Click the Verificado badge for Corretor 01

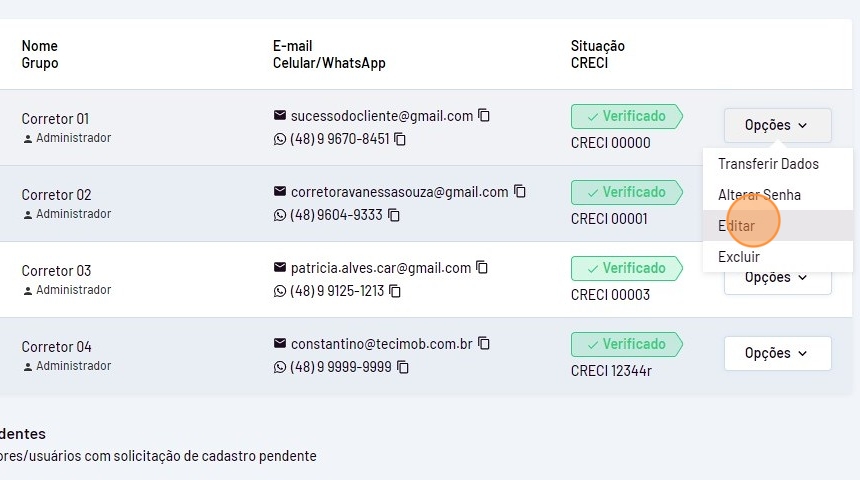[x=625, y=116]
